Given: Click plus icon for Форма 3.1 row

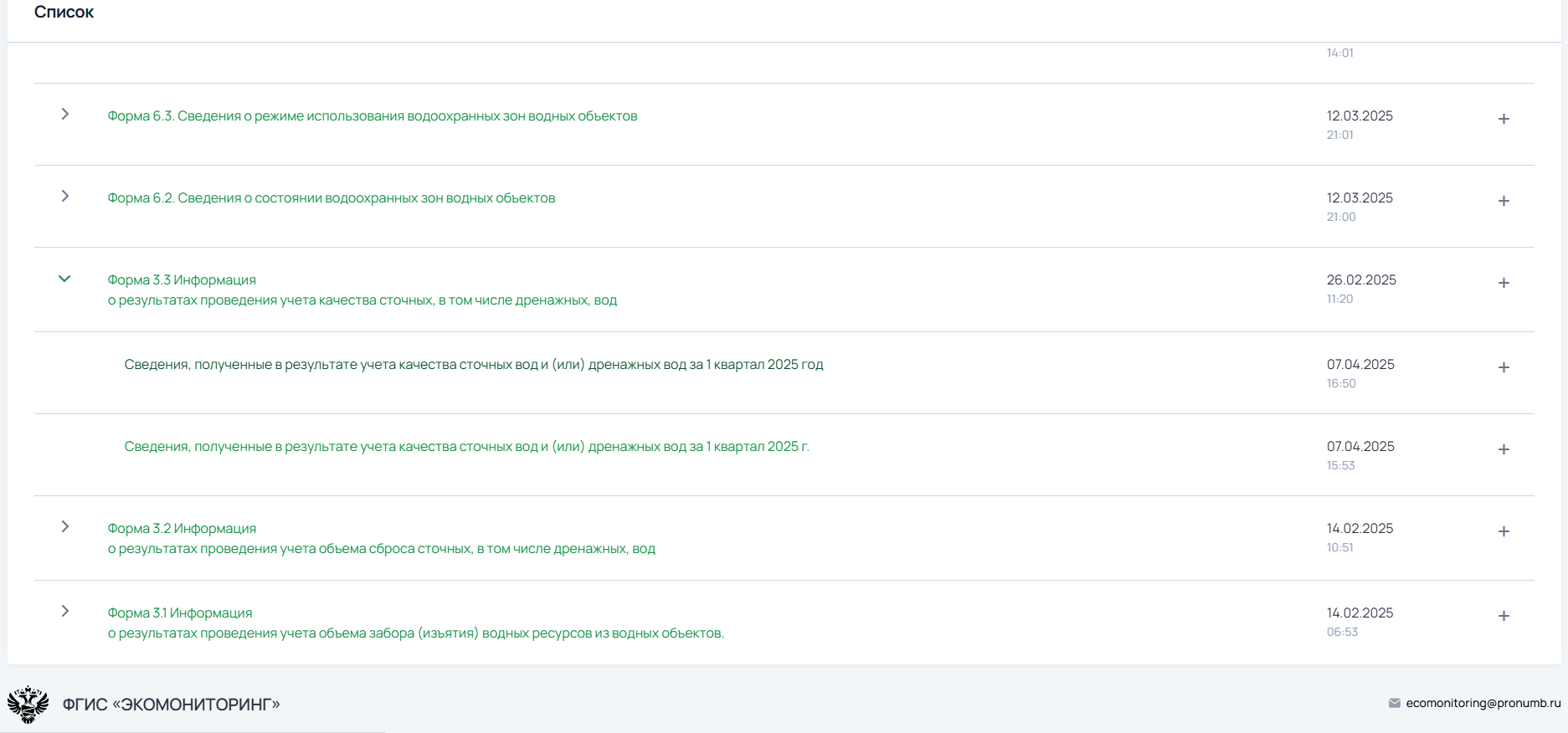Looking at the screenshot, I should pos(1504,616).
